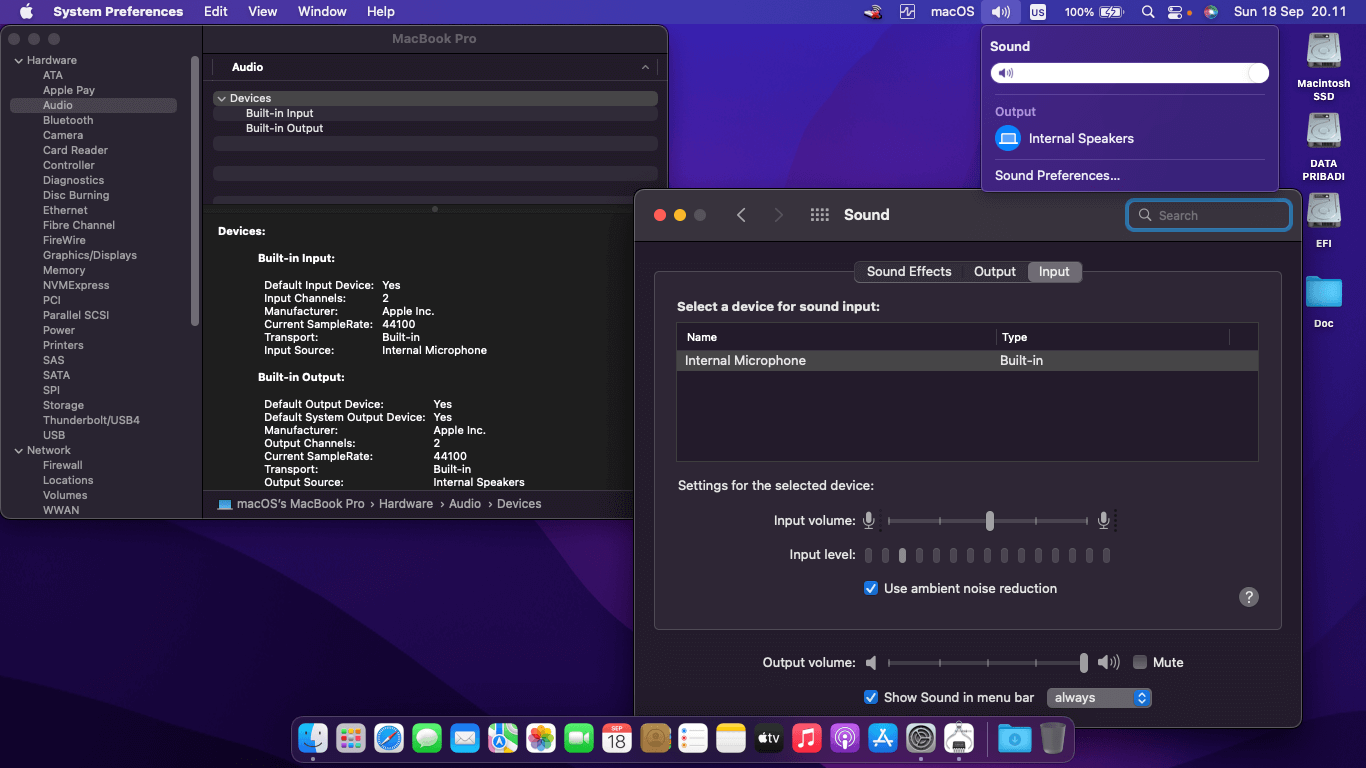
Task: Select the Input tab
Action: (x=1054, y=271)
